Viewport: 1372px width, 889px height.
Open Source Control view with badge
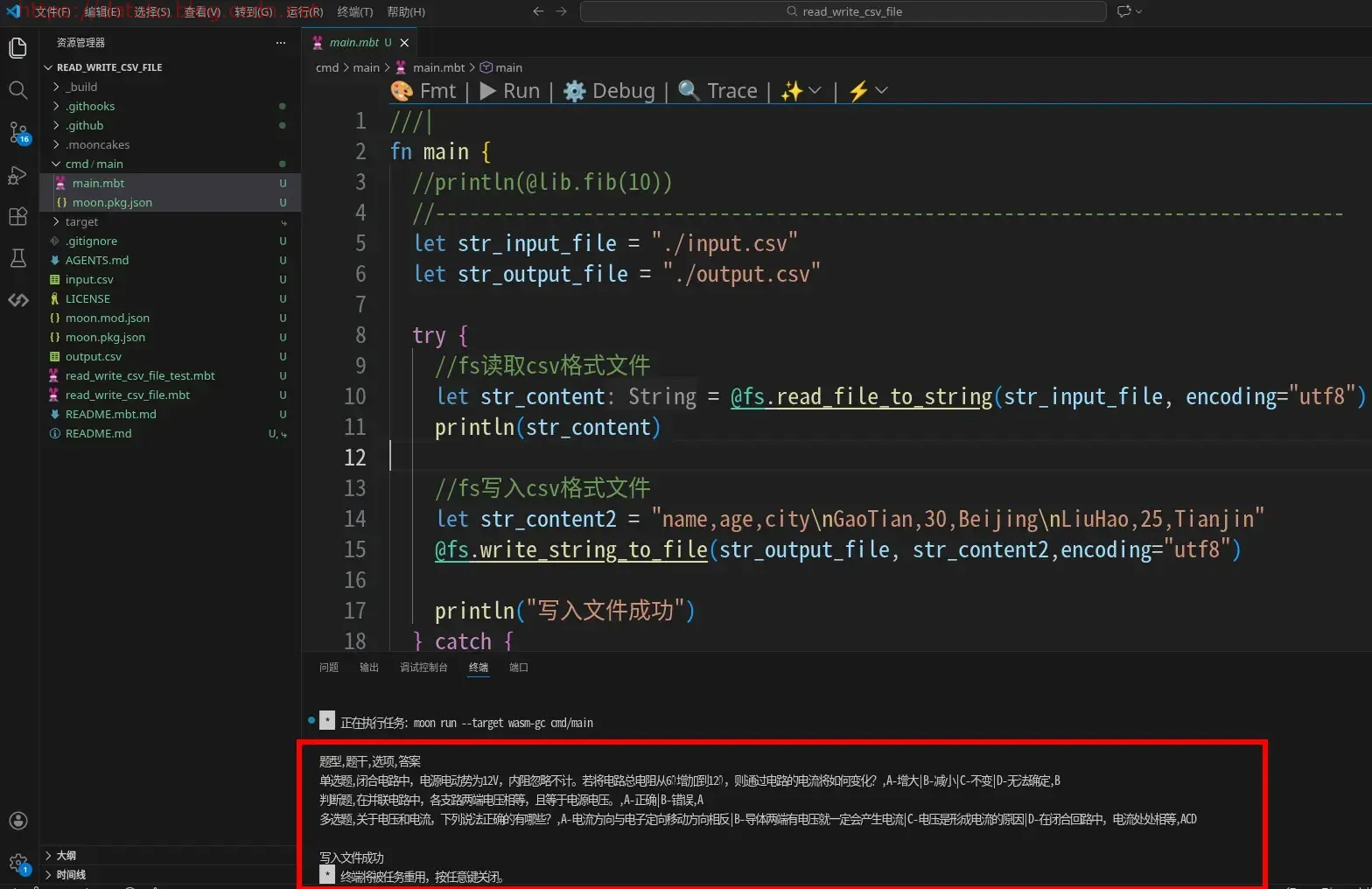[x=17, y=132]
